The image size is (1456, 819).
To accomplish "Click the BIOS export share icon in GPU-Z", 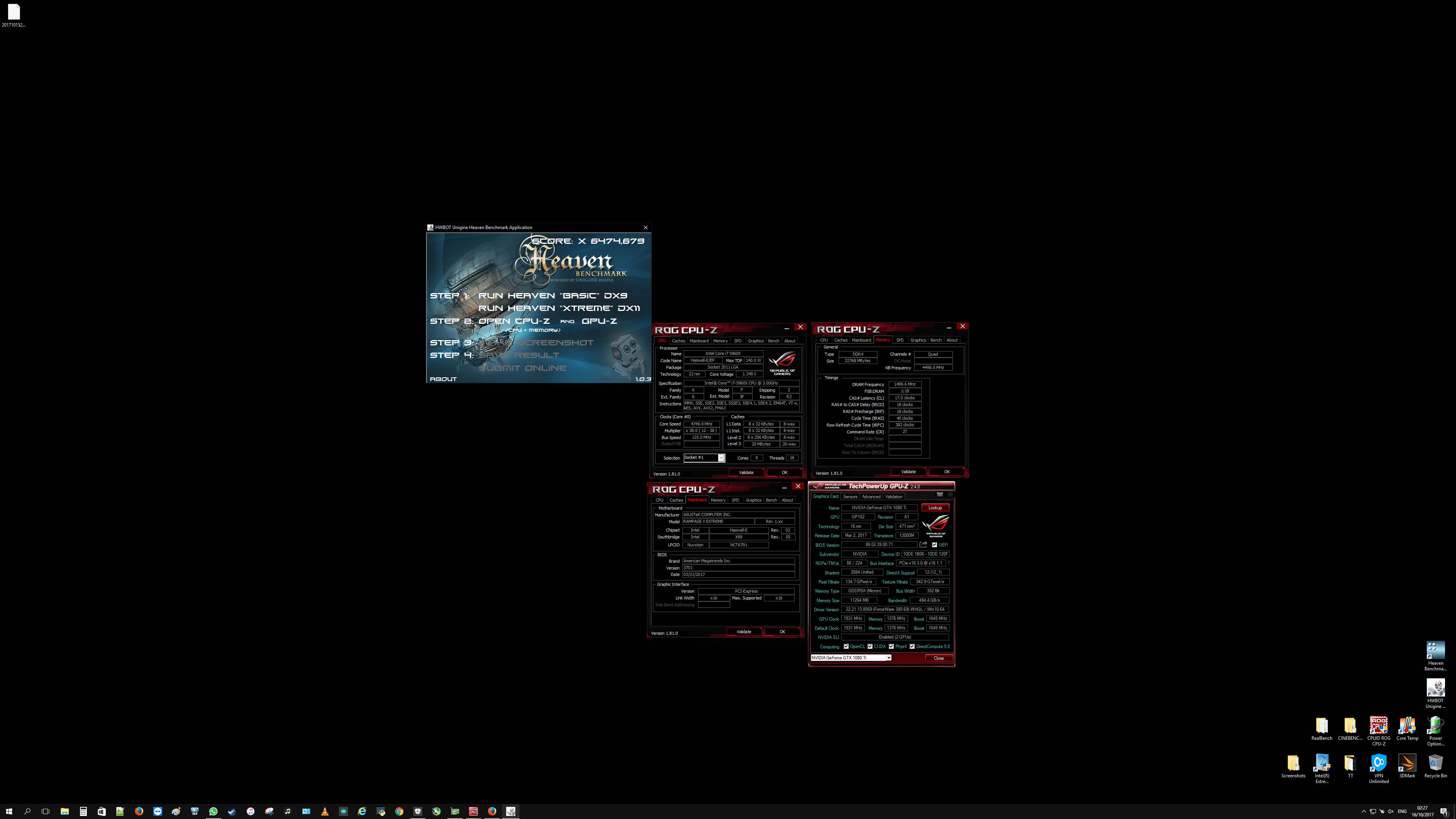I will tap(923, 545).
